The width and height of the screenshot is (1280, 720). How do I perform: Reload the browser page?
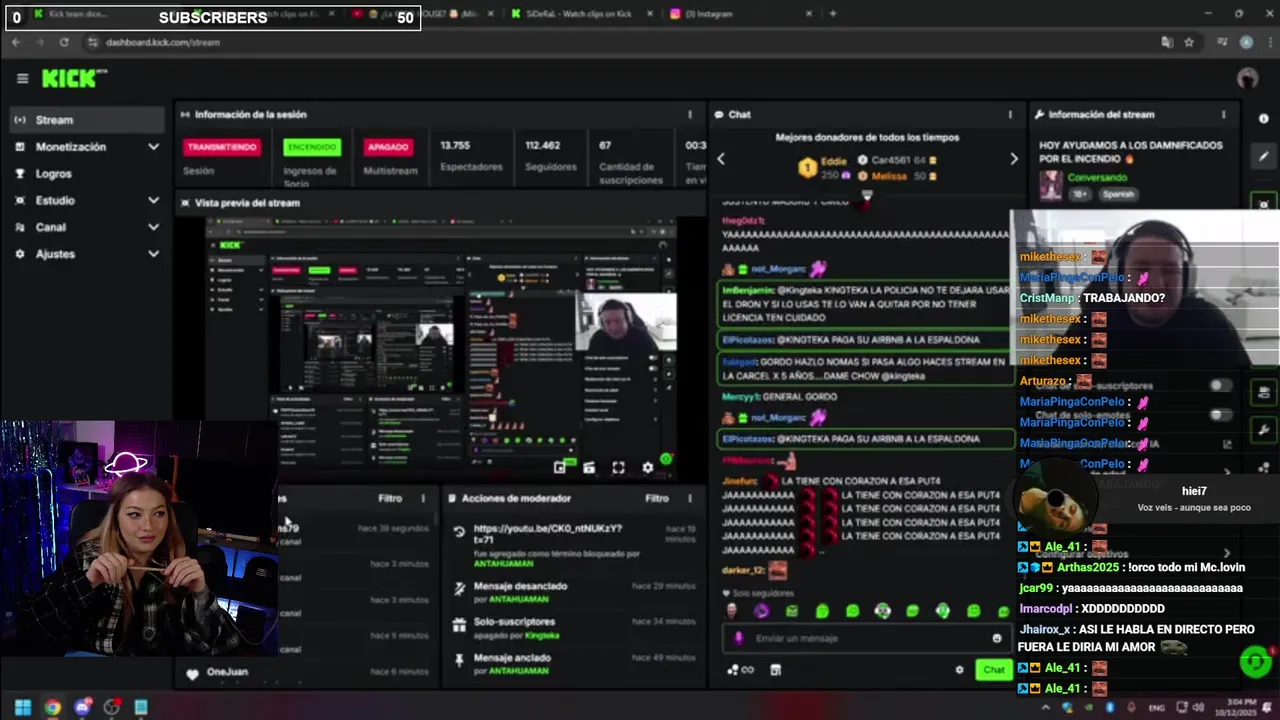click(64, 42)
